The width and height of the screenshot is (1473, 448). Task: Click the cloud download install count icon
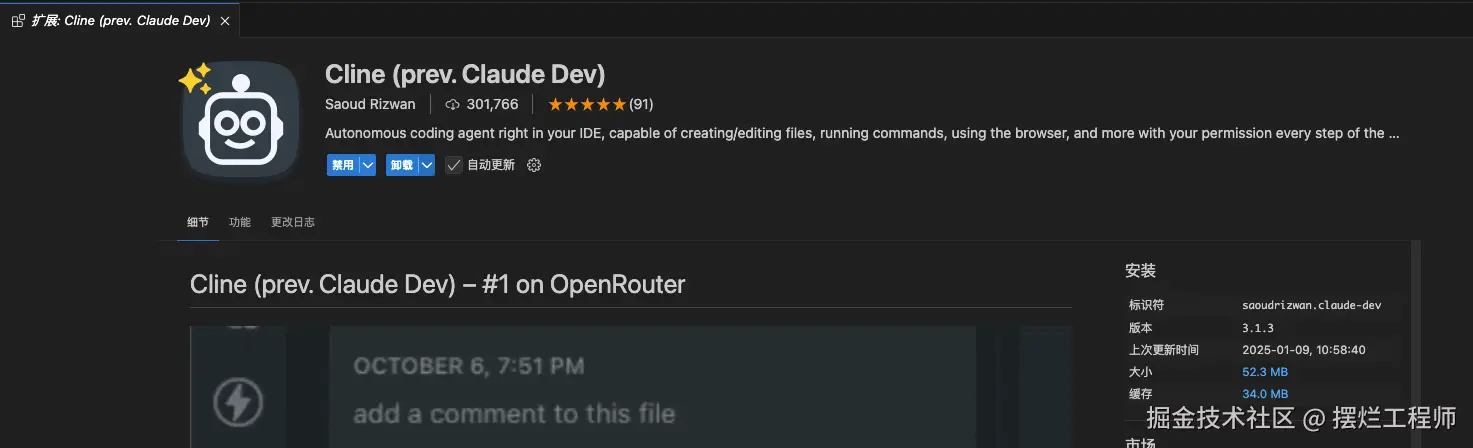click(x=452, y=105)
